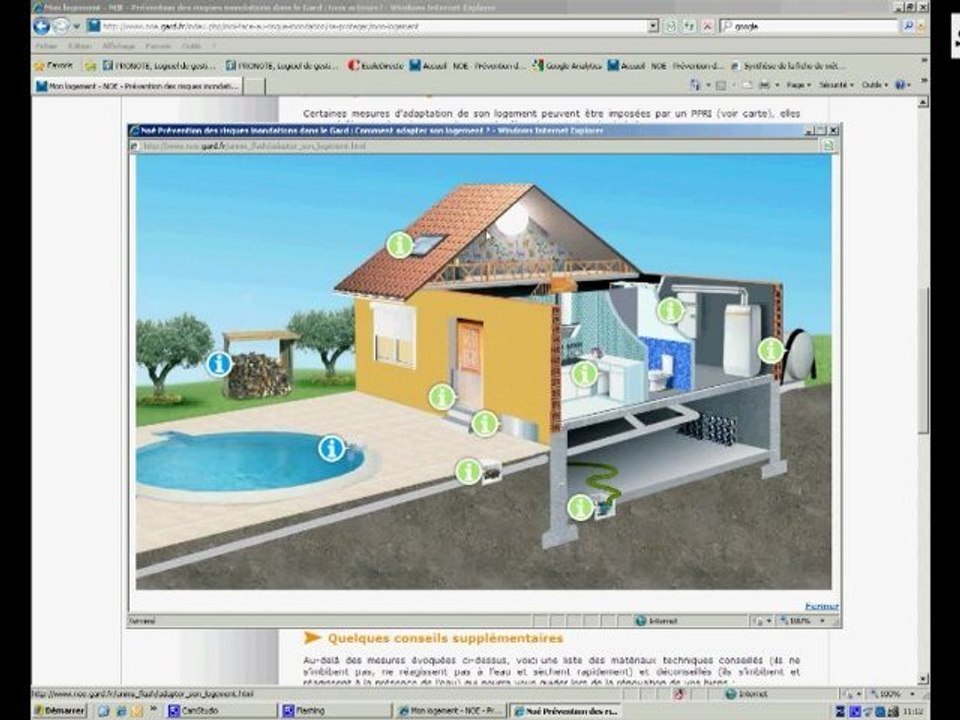This screenshot has height=720, width=960.
Task: Click the green info icon at the front door step
Action: (441, 397)
